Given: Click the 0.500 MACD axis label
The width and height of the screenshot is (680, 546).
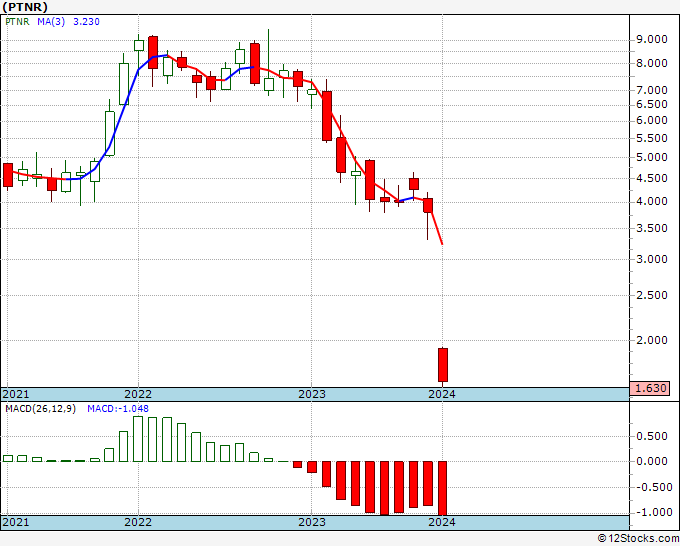Looking at the screenshot, I should click(x=651, y=436).
